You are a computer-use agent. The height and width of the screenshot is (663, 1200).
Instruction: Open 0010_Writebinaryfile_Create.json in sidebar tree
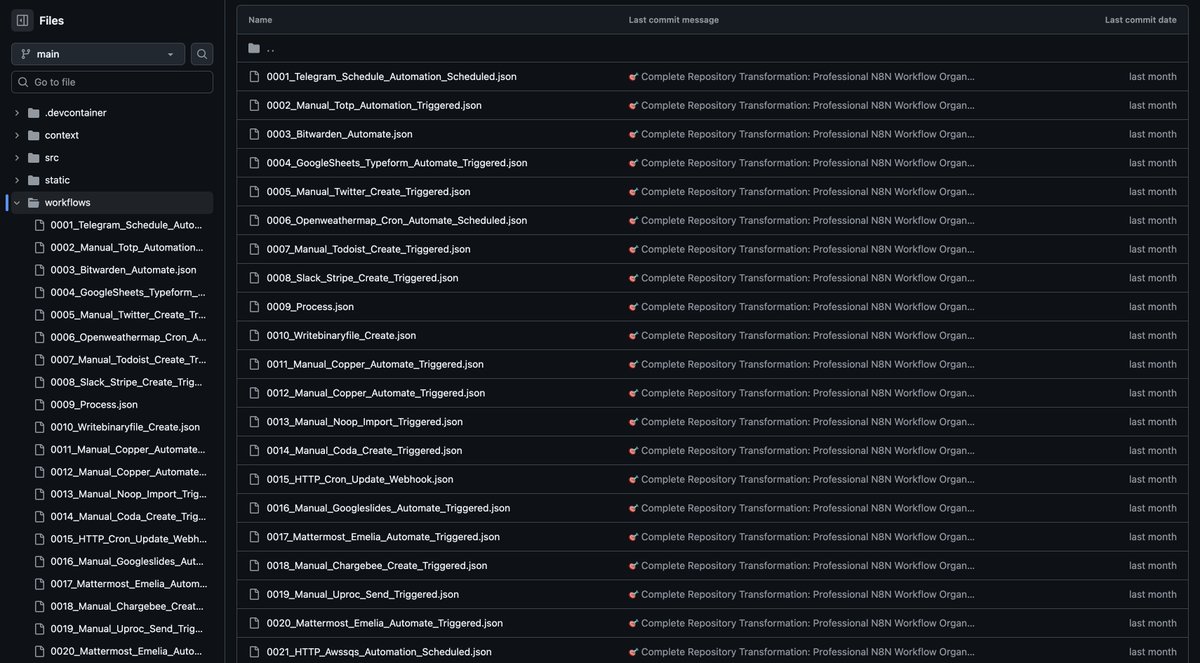click(125, 427)
